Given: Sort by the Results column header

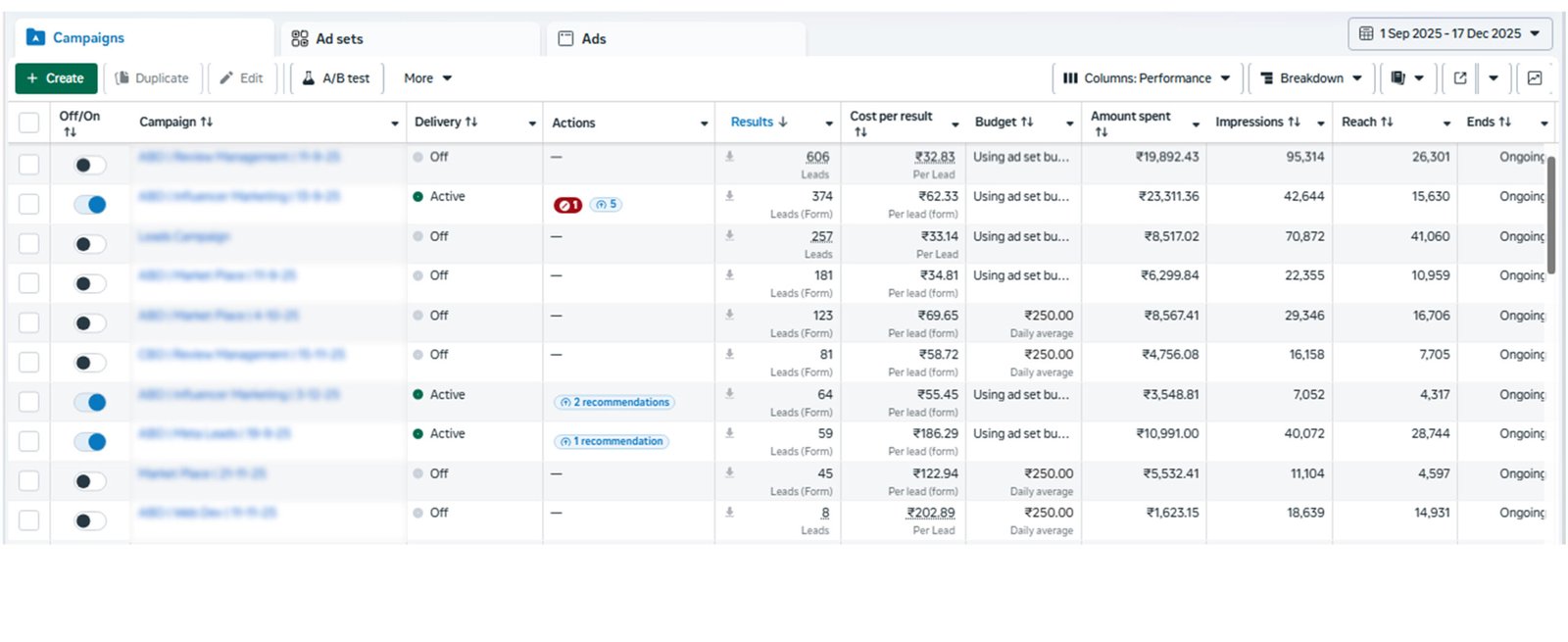Looking at the screenshot, I should click(x=752, y=123).
